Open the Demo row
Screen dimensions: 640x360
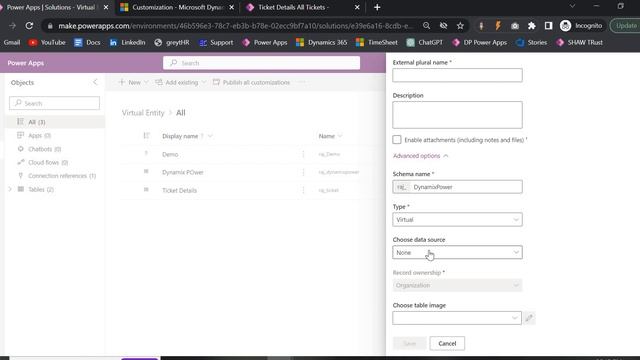point(170,154)
